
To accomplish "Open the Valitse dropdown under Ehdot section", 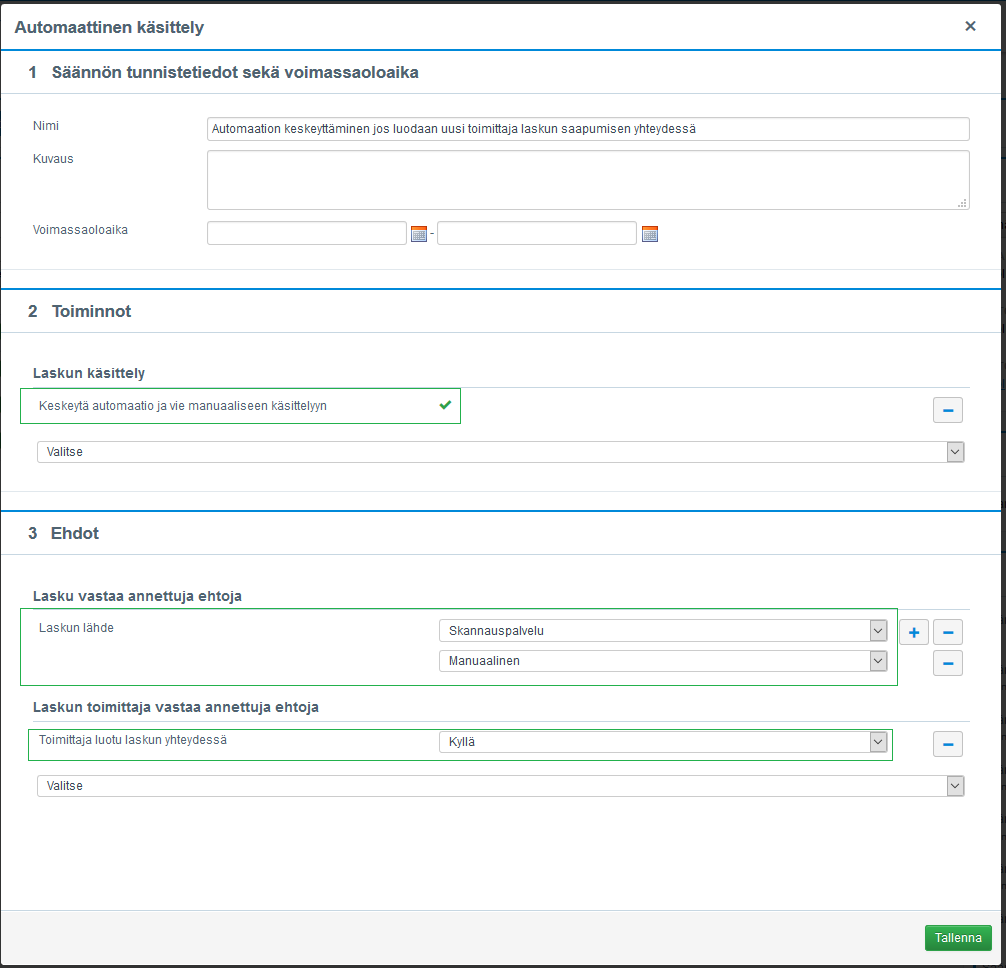I will pos(500,786).
